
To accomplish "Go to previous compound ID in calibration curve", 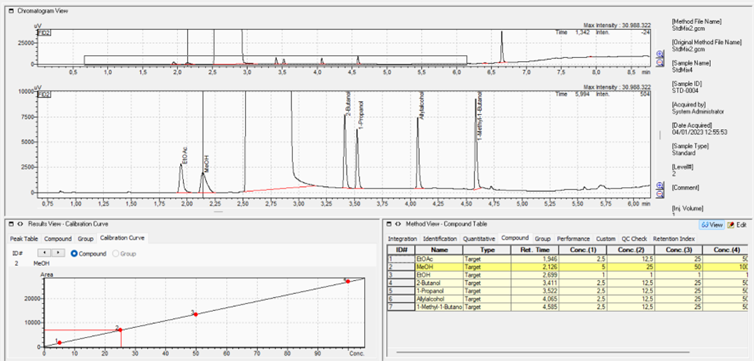I will (44, 253).
